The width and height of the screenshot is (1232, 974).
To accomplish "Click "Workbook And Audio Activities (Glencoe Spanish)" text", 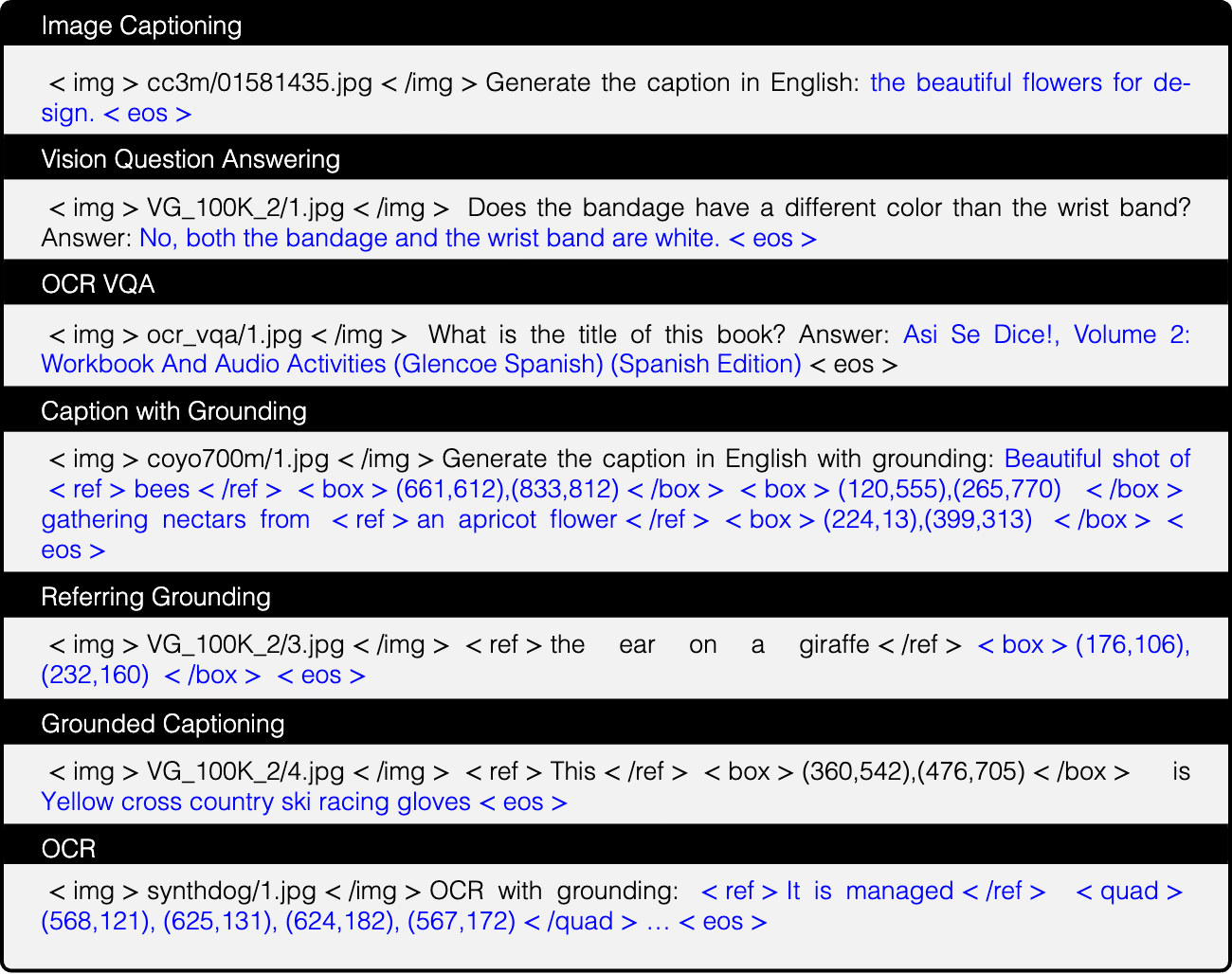I will [x=322, y=365].
